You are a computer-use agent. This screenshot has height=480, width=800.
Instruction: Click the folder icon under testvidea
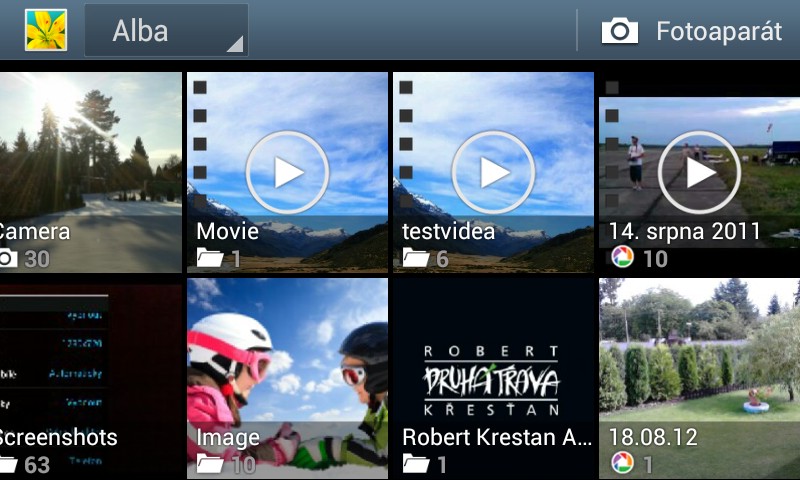click(x=416, y=258)
